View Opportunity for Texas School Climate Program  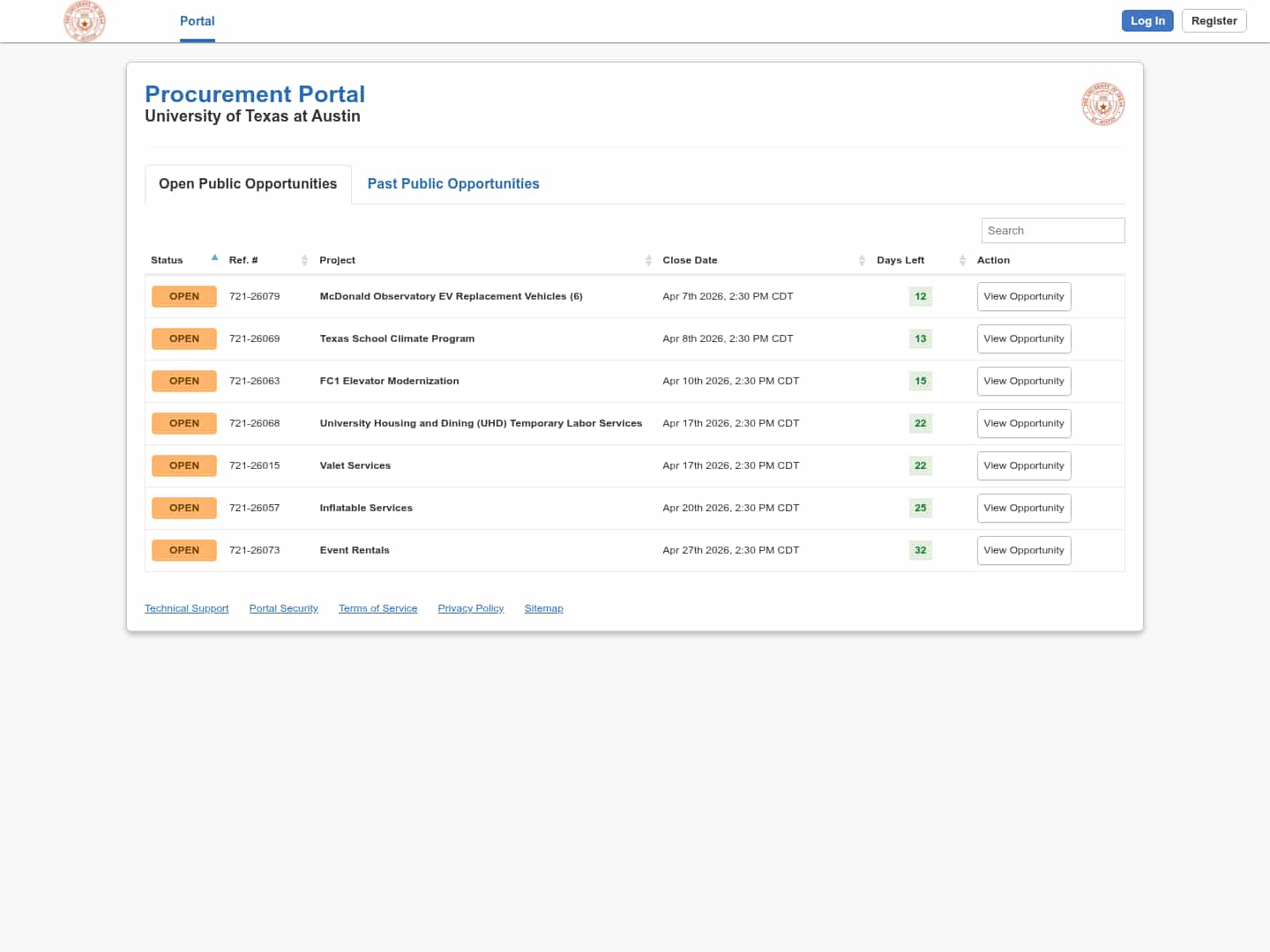(1023, 338)
